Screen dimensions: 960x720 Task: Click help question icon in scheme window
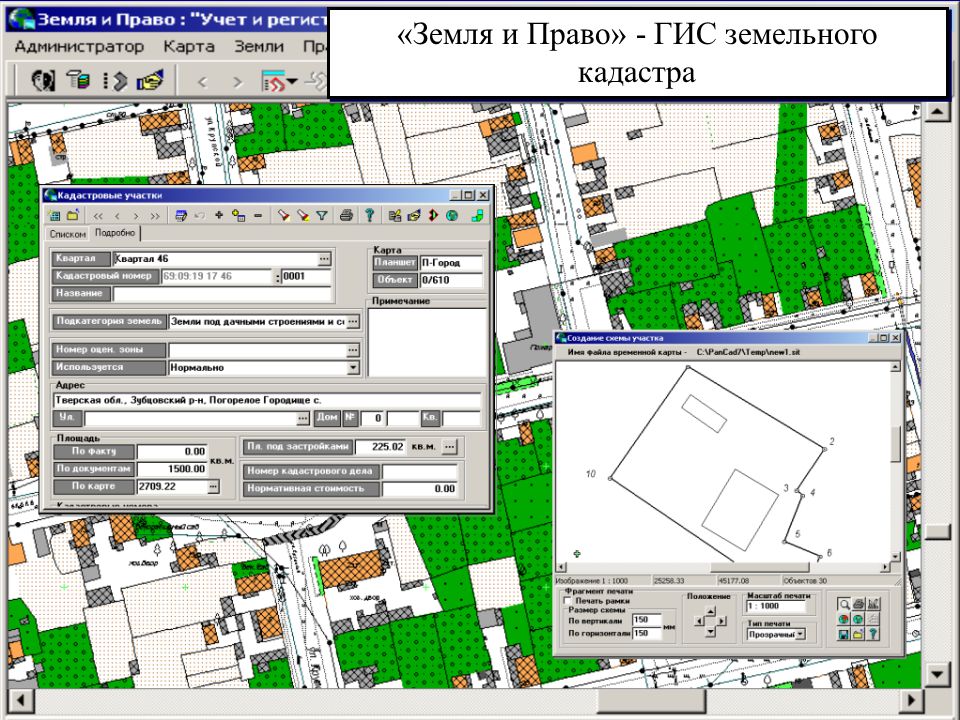tap(874, 635)
